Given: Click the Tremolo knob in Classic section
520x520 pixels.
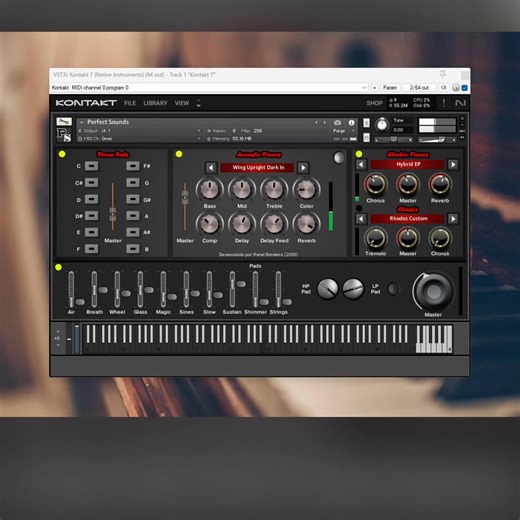Looking at the screenshot, I should pos(376,238).
